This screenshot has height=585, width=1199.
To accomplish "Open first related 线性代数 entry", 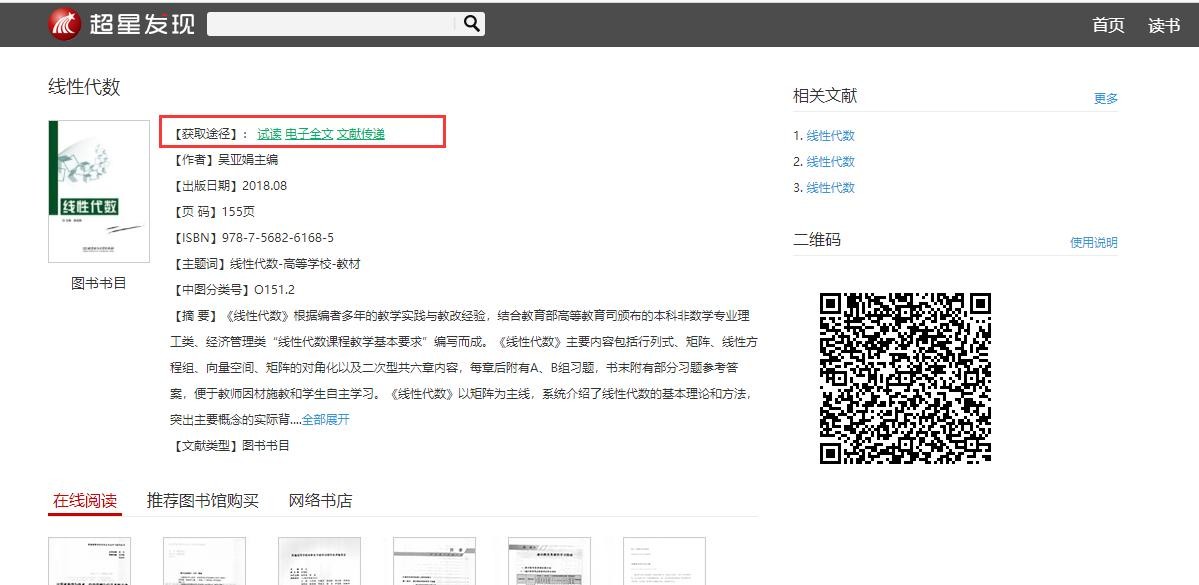I will pos(830,136).
